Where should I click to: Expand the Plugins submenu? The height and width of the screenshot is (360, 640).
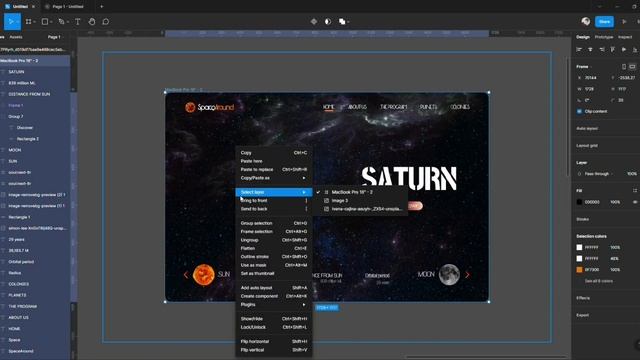273,304
